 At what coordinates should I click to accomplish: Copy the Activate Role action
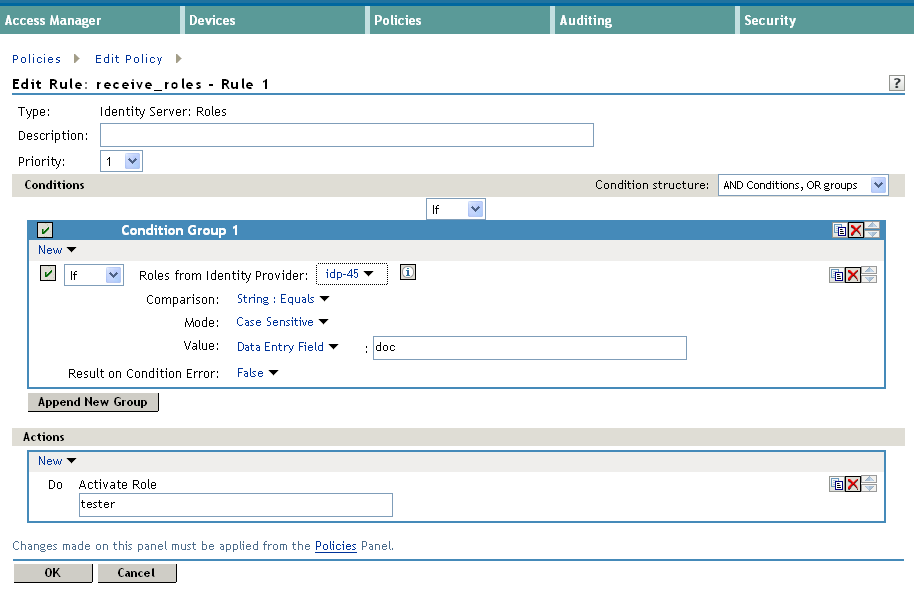pyautogui.click(x=837, y=484)
